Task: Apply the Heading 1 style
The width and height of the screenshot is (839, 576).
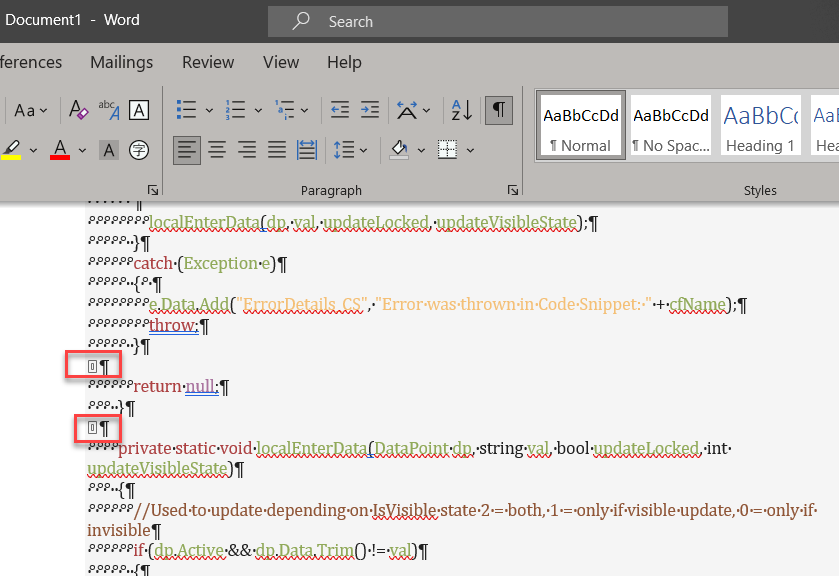Action: pyautogui.click(x=760, y=124)
